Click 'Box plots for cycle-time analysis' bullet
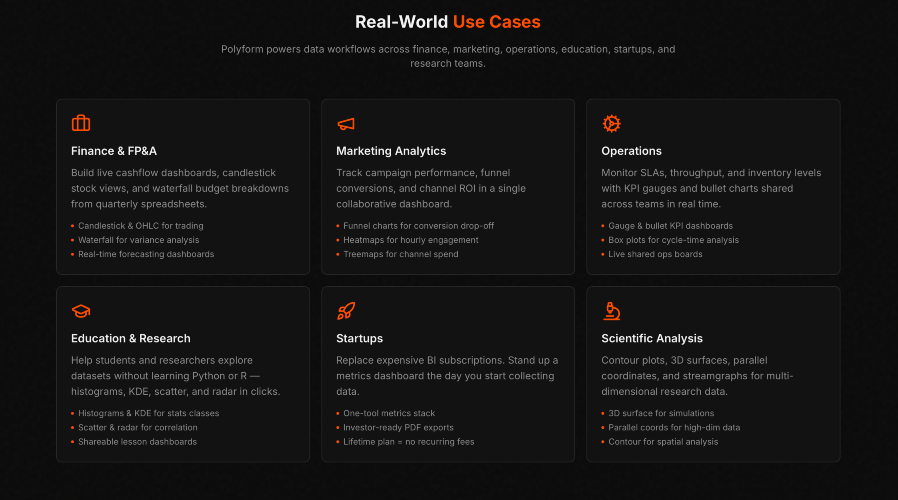Screen dimensions: 898x500 click(x=674, y=240)
